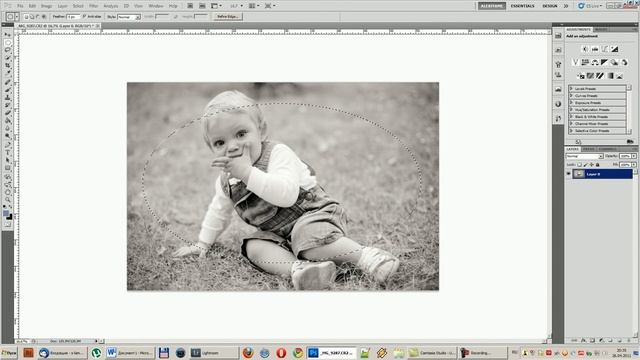Viewport: 640px width, 360px height.
Task: Launch Opera from the taskbar
Action: pyautogui.click(x=281, y=353)
